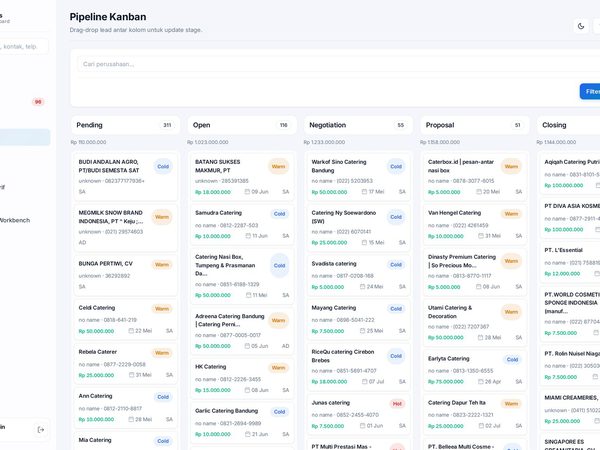This screenshot has height=450, width=600.
Task: Click calendar icon beside 17 Mei date
Action: [x=364, y=191]
